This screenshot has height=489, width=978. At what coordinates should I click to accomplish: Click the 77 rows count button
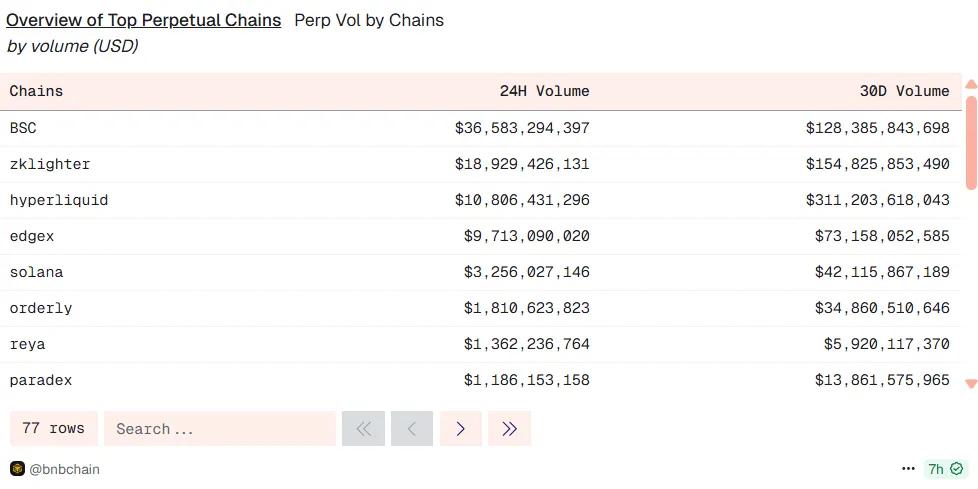[54, 429]
